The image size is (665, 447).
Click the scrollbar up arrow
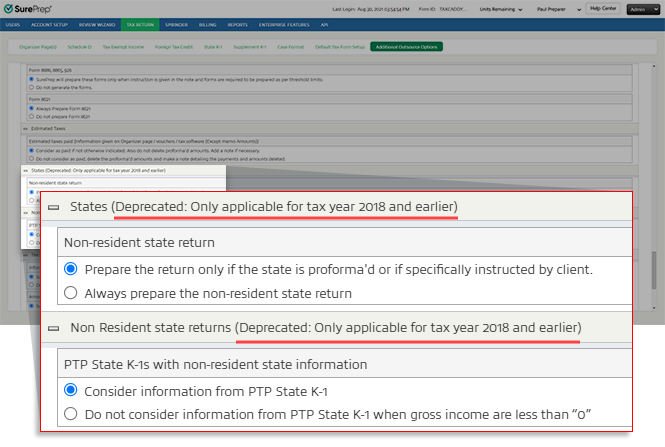pos(654,66)
